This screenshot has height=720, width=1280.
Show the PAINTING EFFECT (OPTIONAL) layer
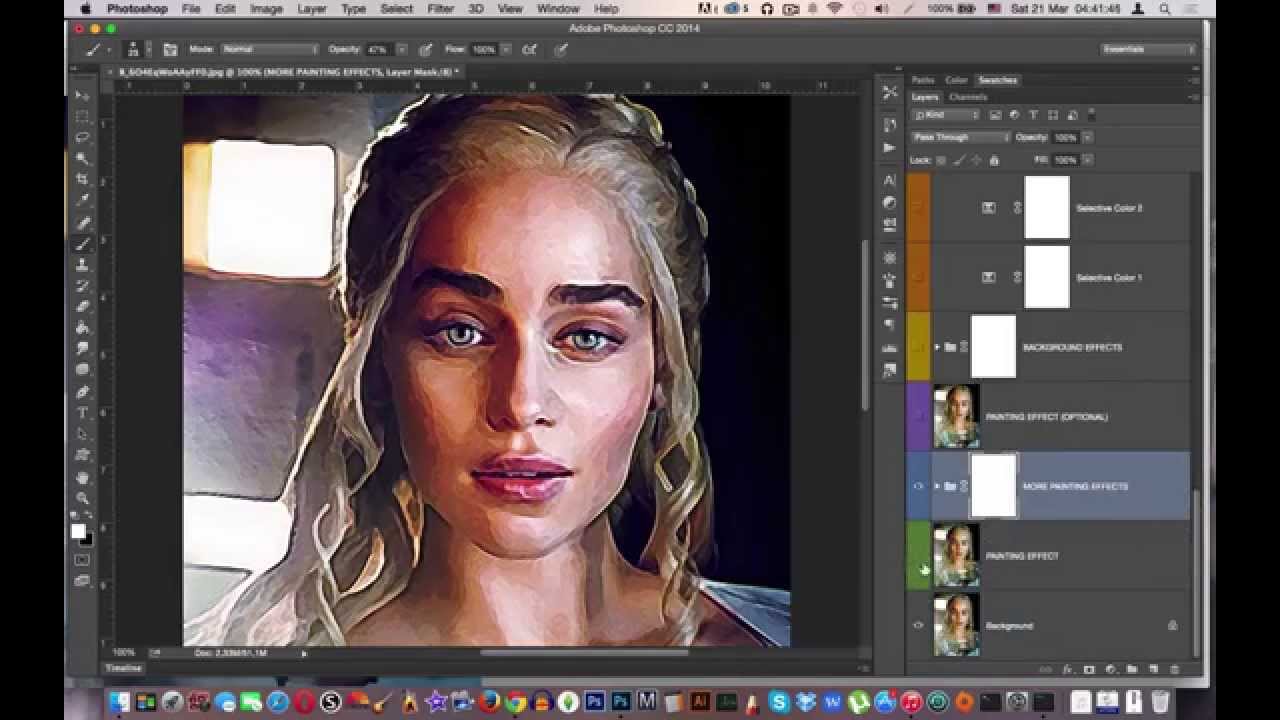918,417
